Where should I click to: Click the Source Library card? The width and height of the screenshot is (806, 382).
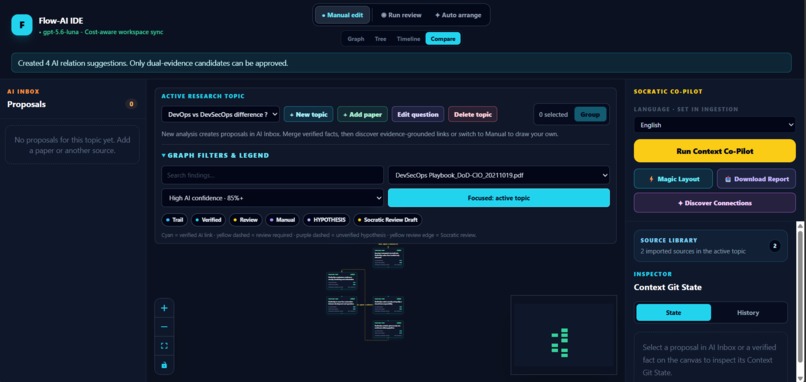pyautogui.click(x=710, y=246)
